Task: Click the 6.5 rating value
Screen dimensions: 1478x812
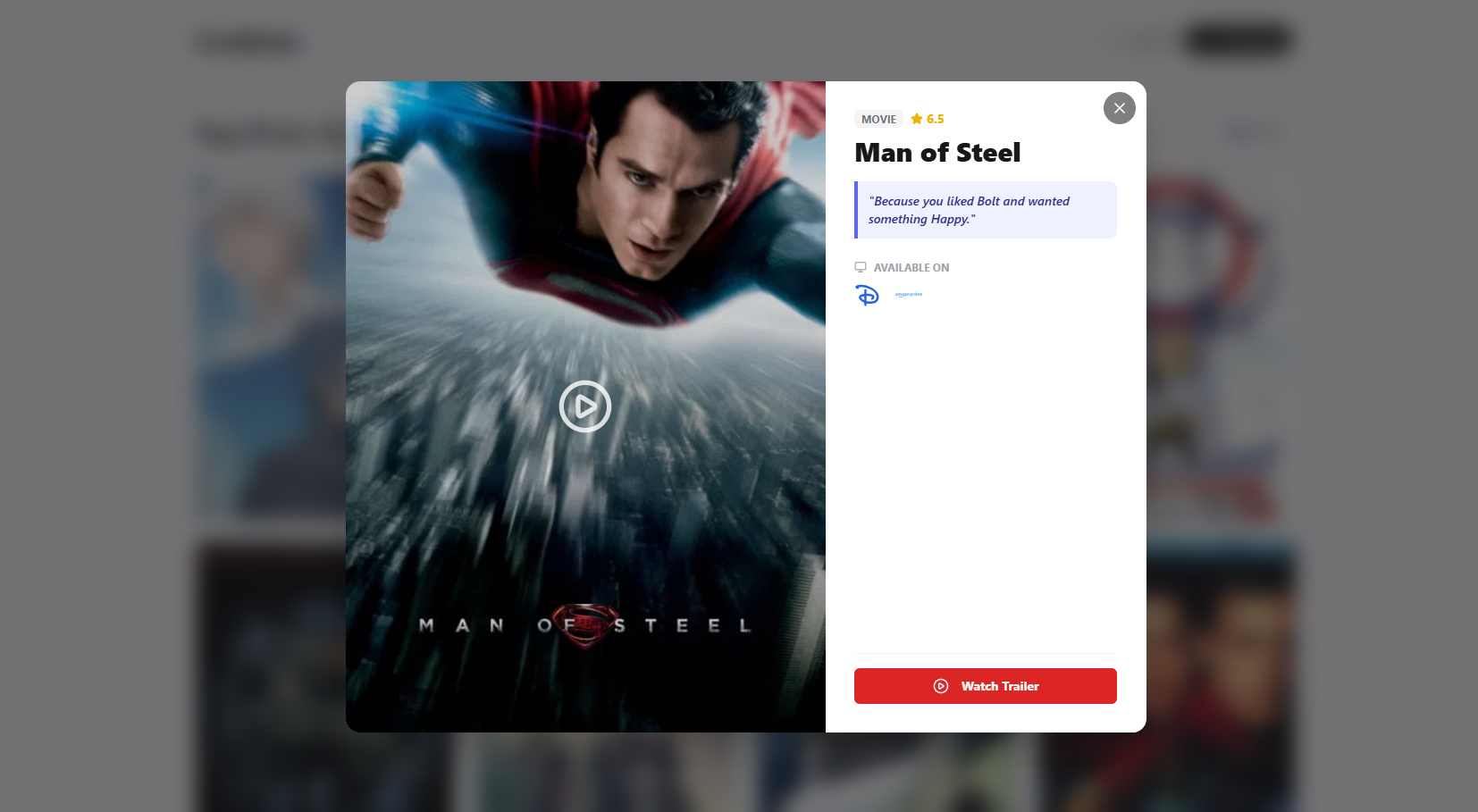Action: pyautogui.click(x=933, y=119)
